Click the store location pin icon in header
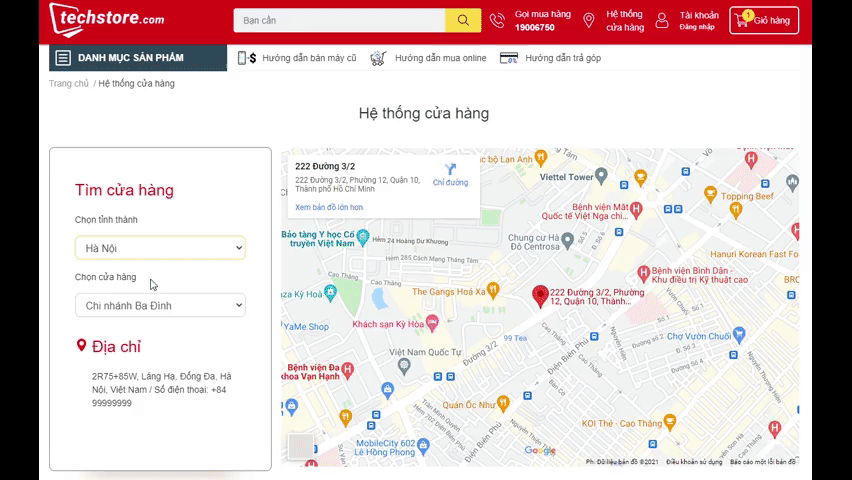The image size is (852, 480). click(x=588, y=21)
